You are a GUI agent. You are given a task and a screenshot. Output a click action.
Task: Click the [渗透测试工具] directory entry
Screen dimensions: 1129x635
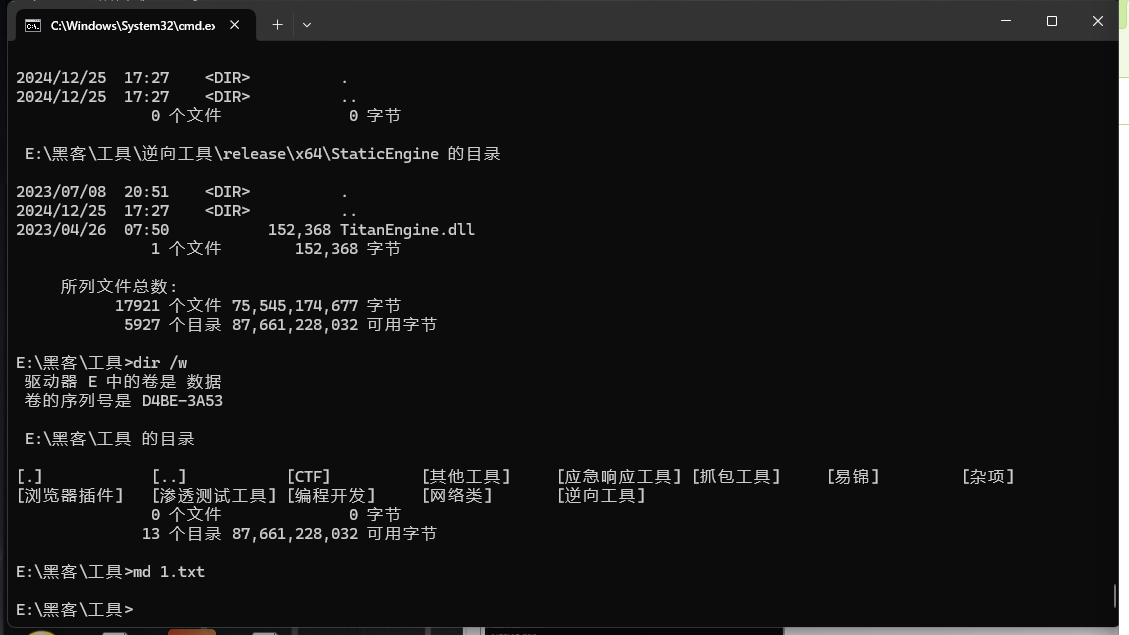point(214,496)
